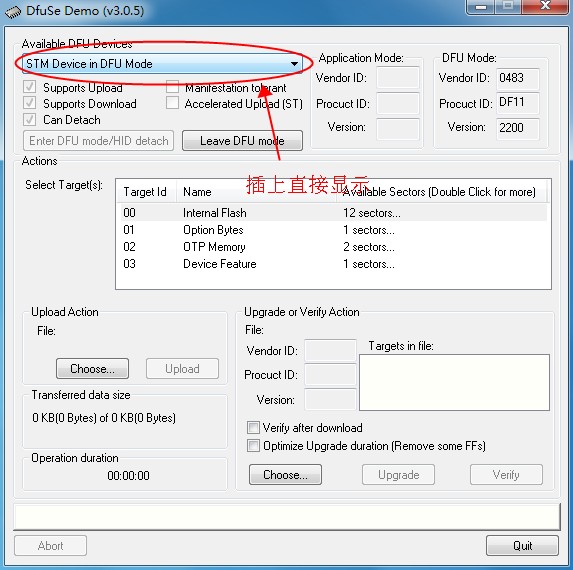Click the 12 sectors... cell
The image size is (573, 570).
click(372, 213)
